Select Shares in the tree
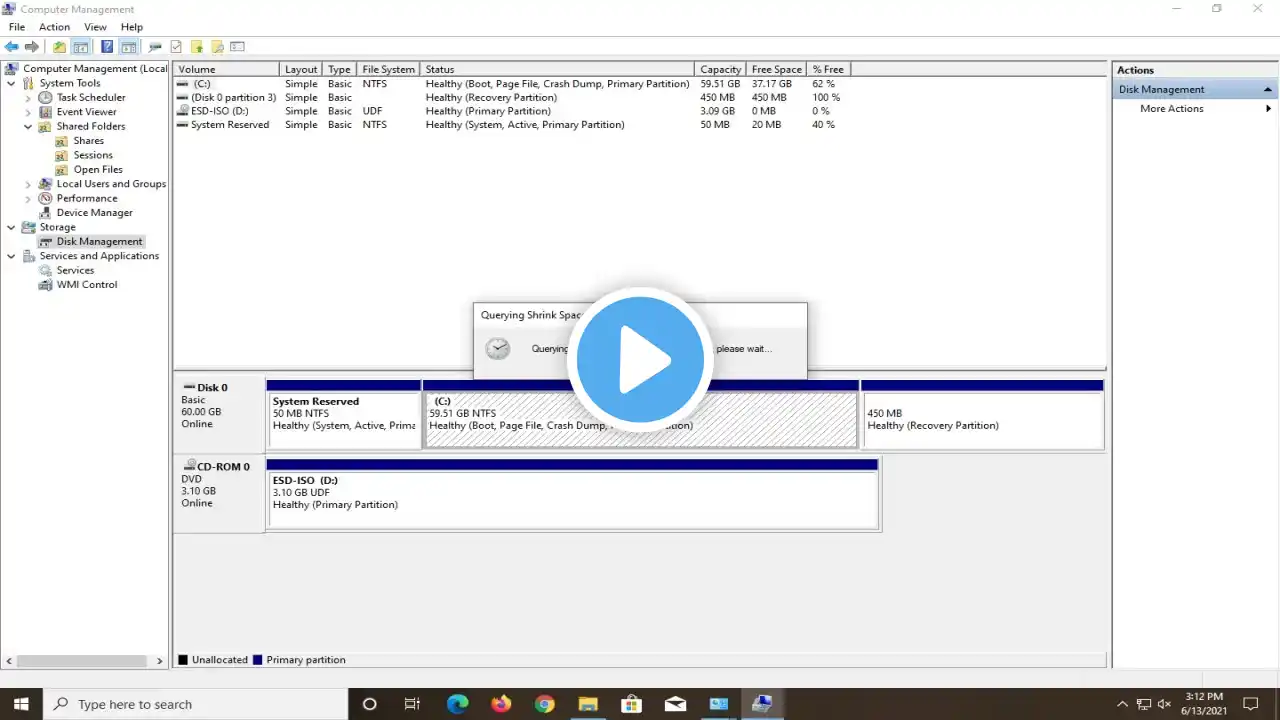 pyautogui.click(x=88, y=141)
